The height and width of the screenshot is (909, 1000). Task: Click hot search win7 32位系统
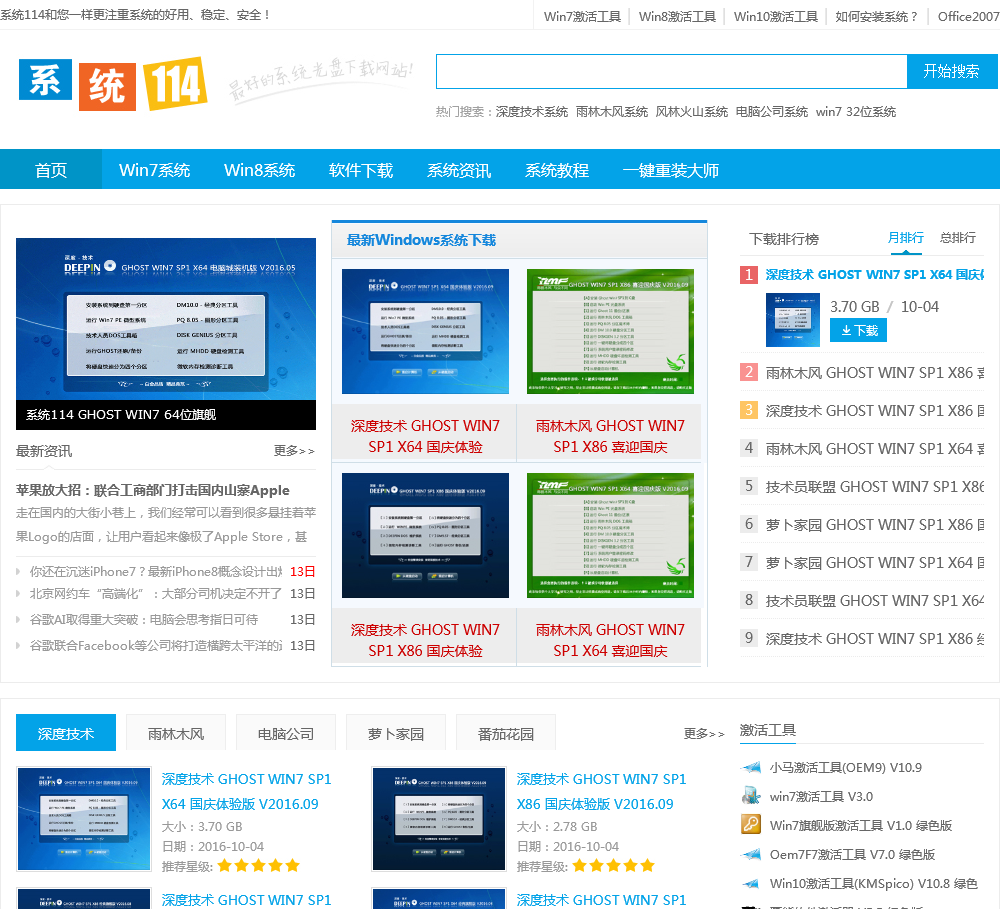click(856, 112)
